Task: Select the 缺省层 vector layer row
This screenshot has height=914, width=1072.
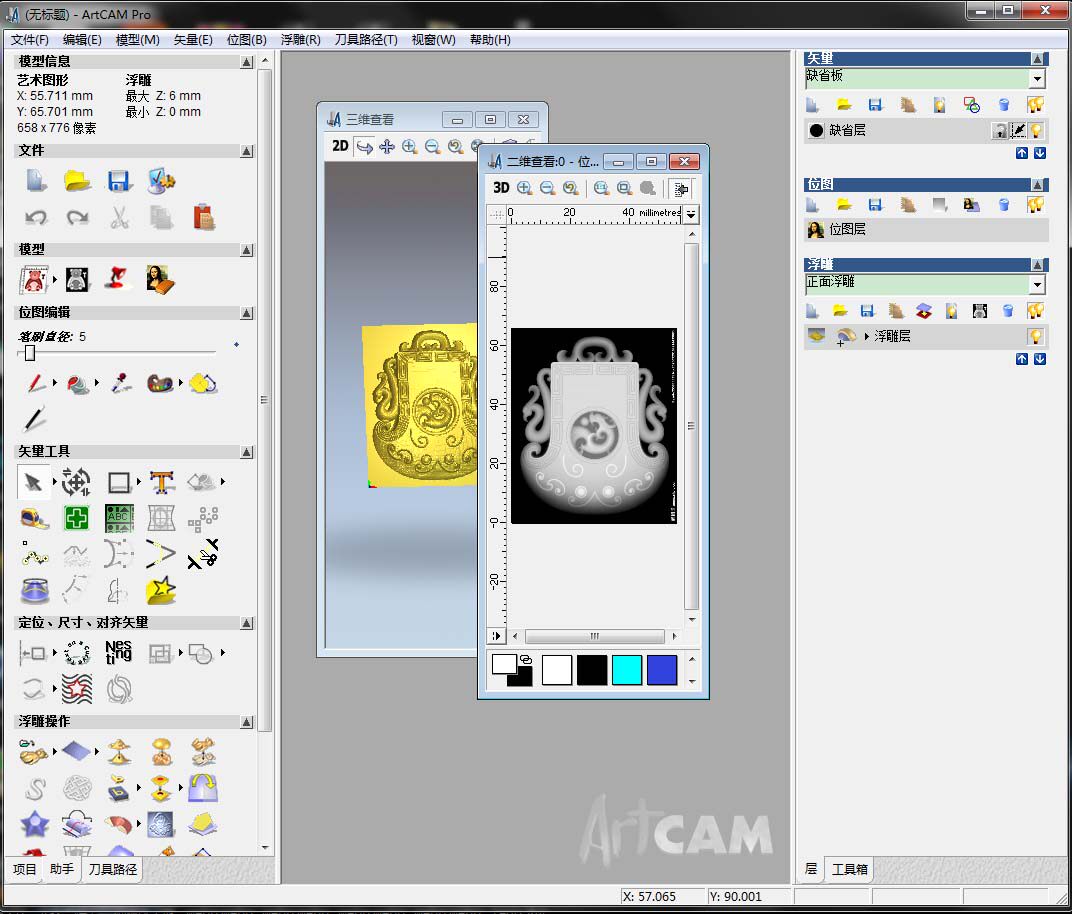Action: pyautogui.click(x=926, y=130)
